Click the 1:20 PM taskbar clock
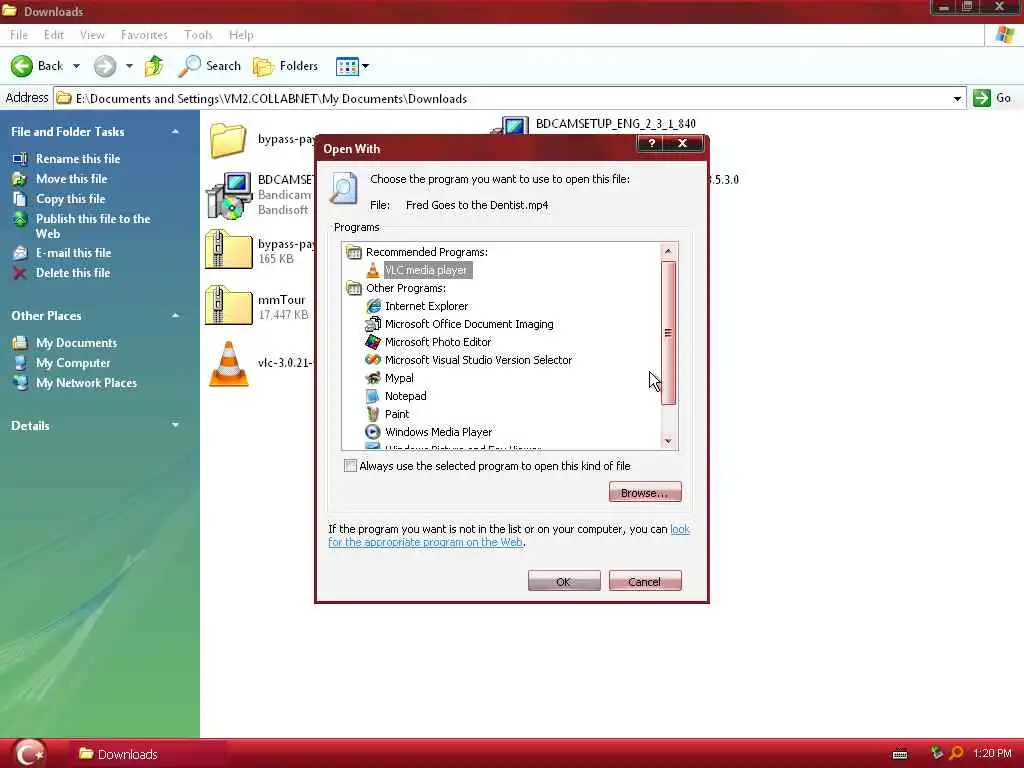This screenshot has width=1024, height=768. pos(992,754)
